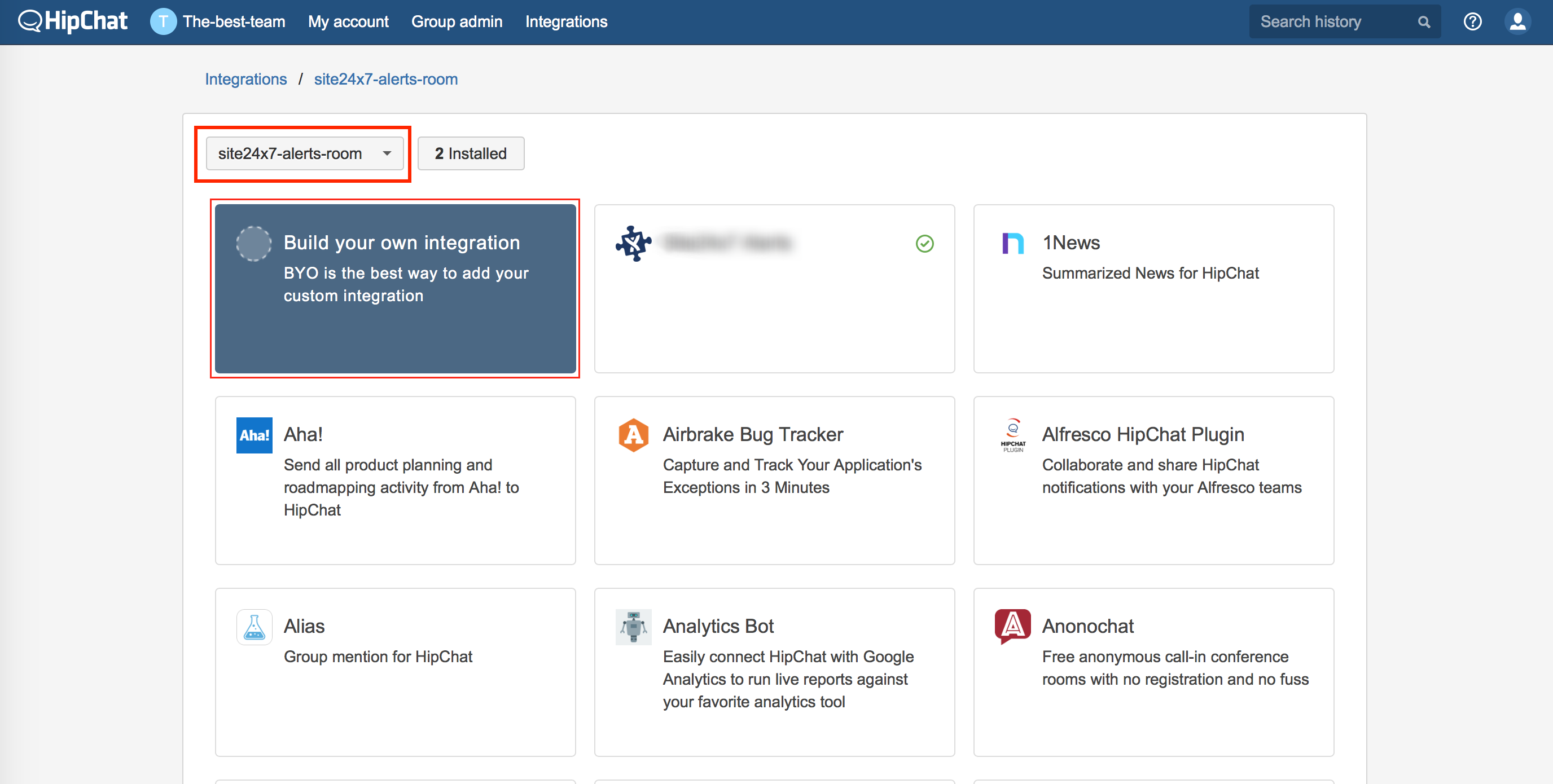Open the My account menu
Screen dimensions: 1553x784
tap(348, 21)
